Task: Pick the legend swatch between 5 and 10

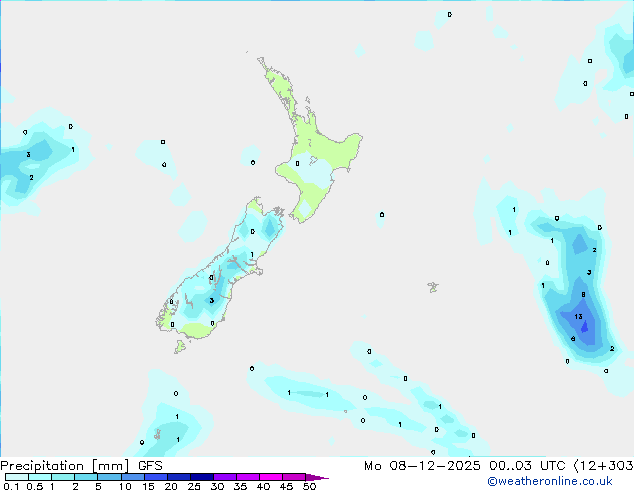Action: pyautogui.click(x=109, y=477)
